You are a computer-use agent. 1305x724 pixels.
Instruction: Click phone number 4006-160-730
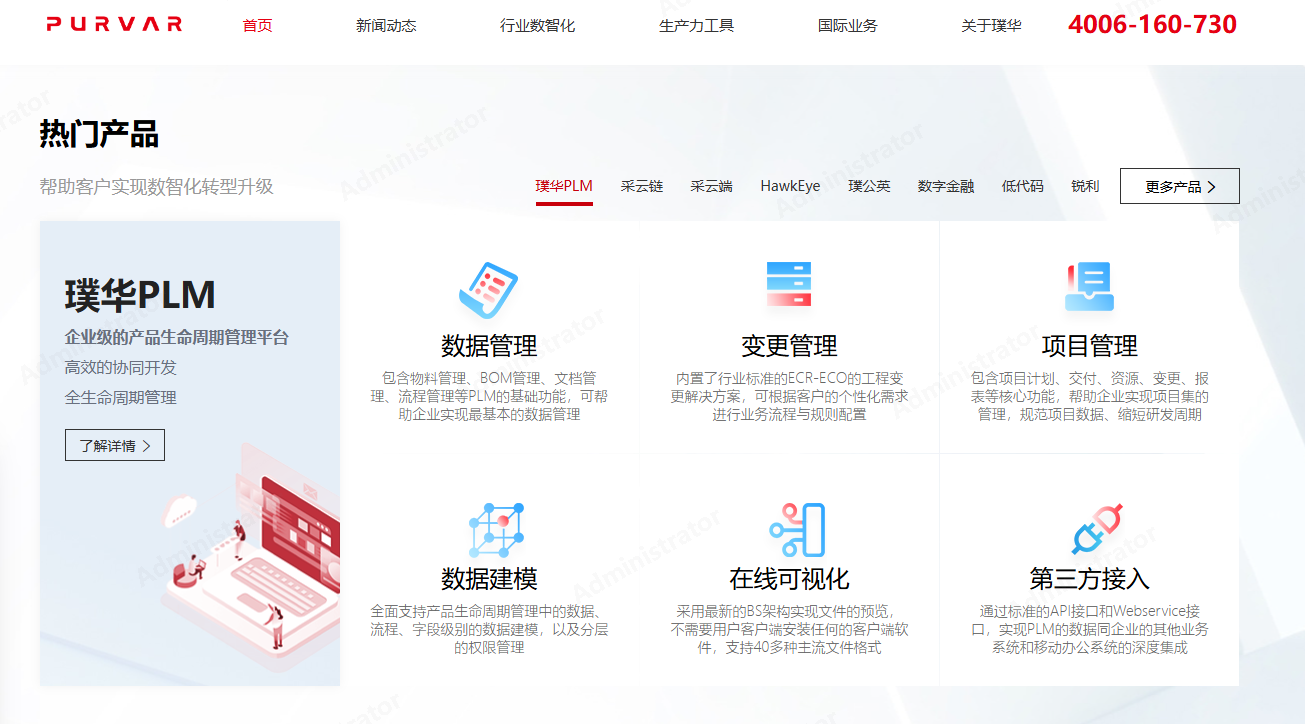[x=1152, y=25]
